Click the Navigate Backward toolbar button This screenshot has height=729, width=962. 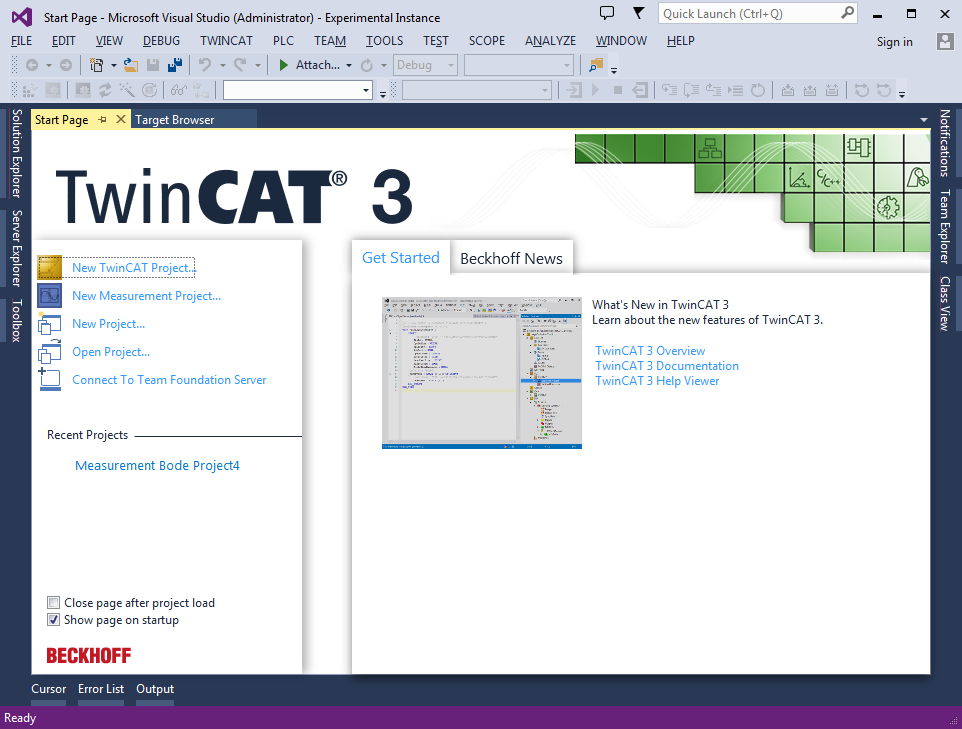(32, 65)
